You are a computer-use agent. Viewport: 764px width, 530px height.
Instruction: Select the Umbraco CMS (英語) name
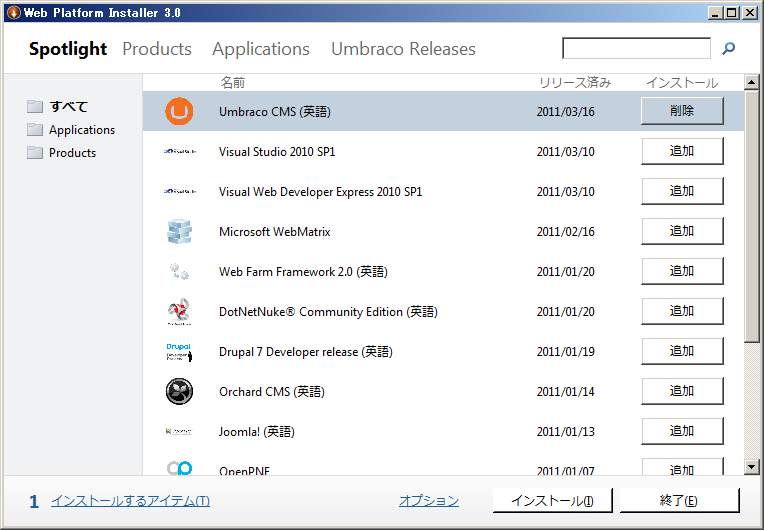[x=275, y=112]
